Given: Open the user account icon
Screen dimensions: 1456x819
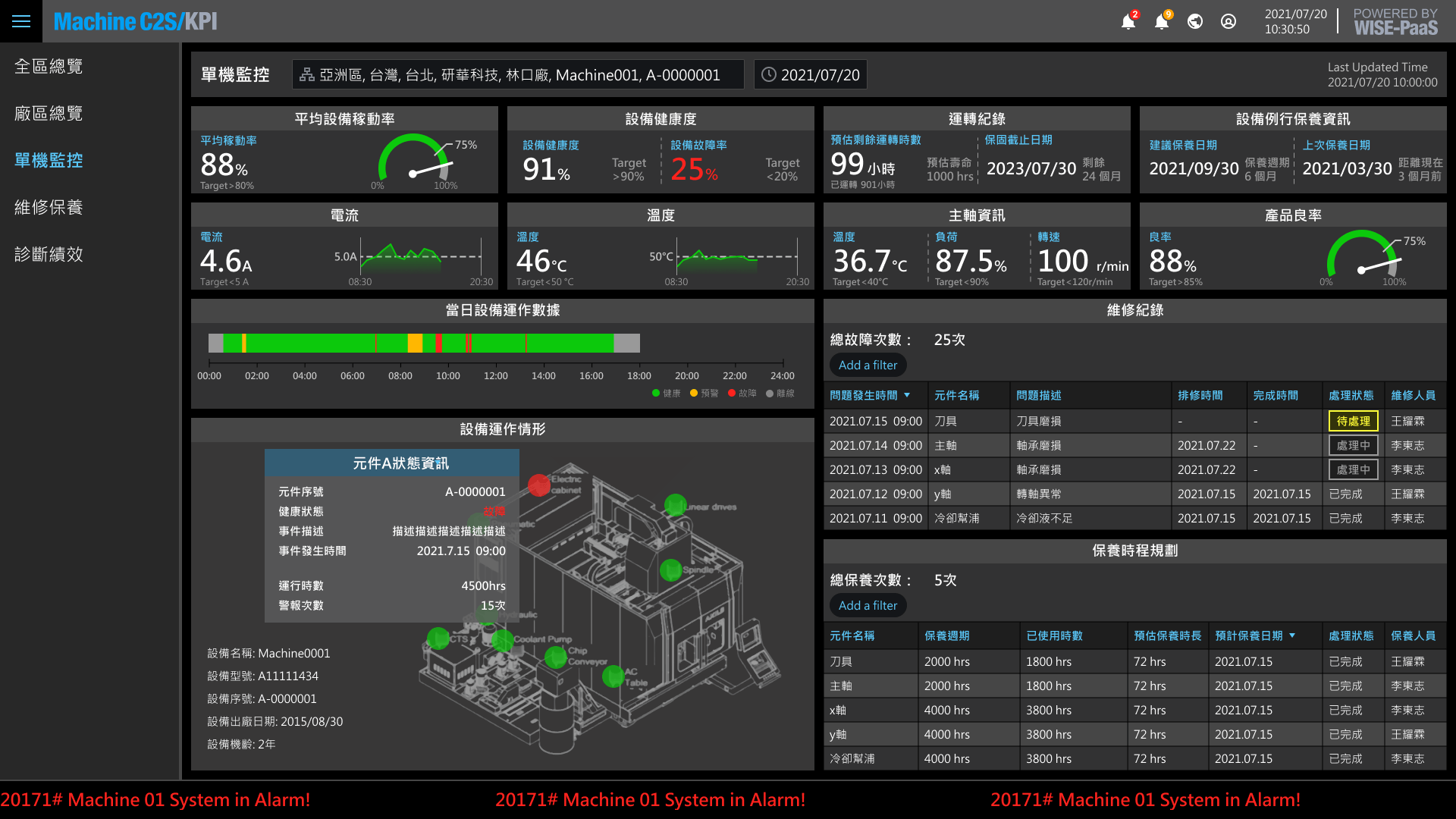Looking at the screenshot, I should point(1228,21).
